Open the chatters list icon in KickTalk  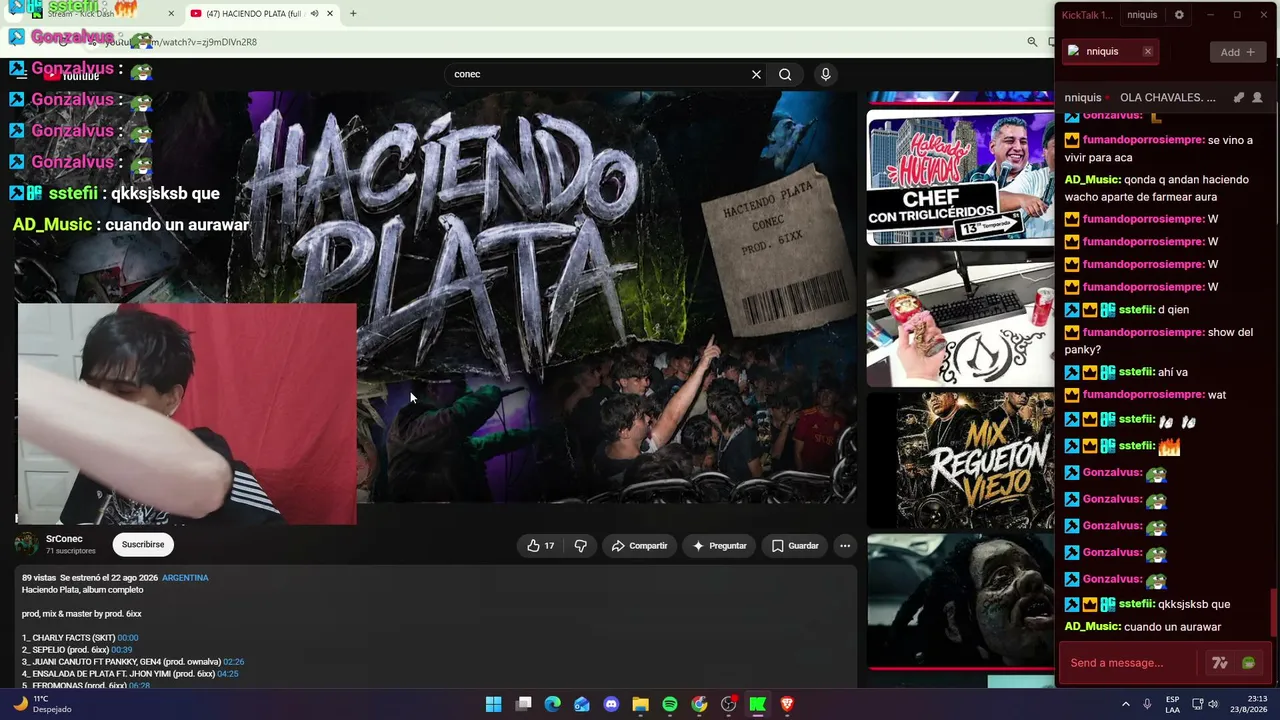tap(1257, 98)
